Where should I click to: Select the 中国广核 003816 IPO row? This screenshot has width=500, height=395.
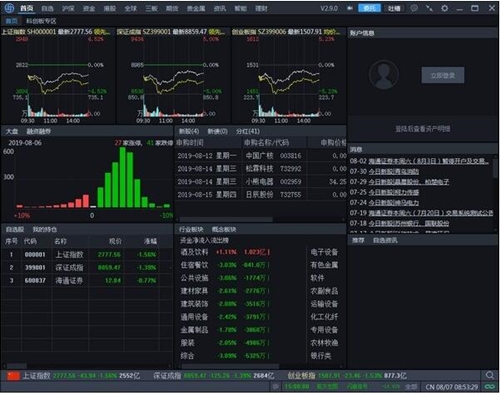point(261,156)
